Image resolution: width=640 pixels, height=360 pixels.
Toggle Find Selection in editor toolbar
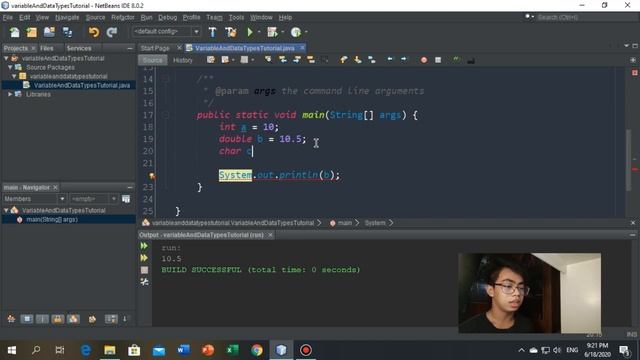coord(268,60)
